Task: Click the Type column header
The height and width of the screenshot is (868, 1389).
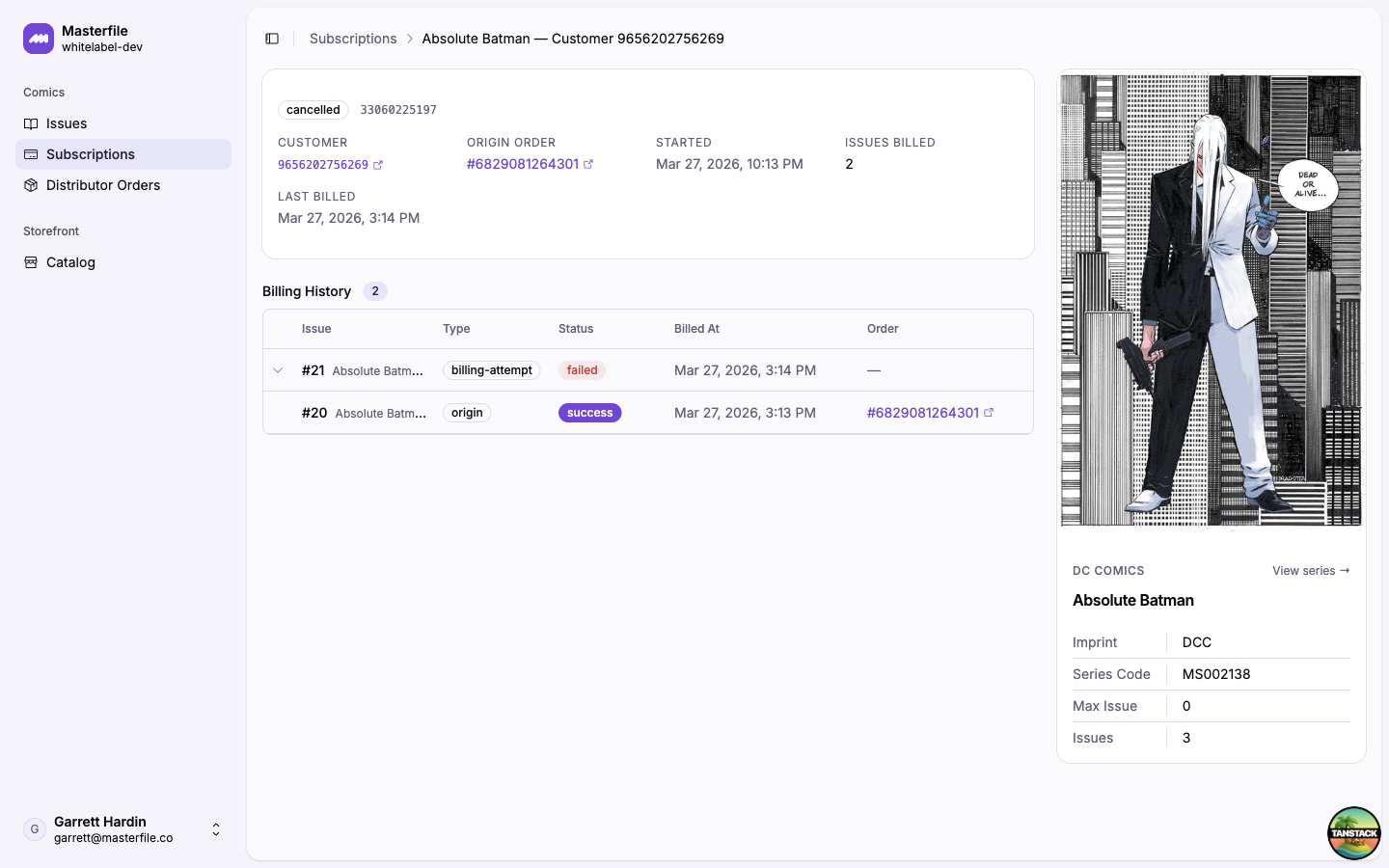Action: point(456,329)
